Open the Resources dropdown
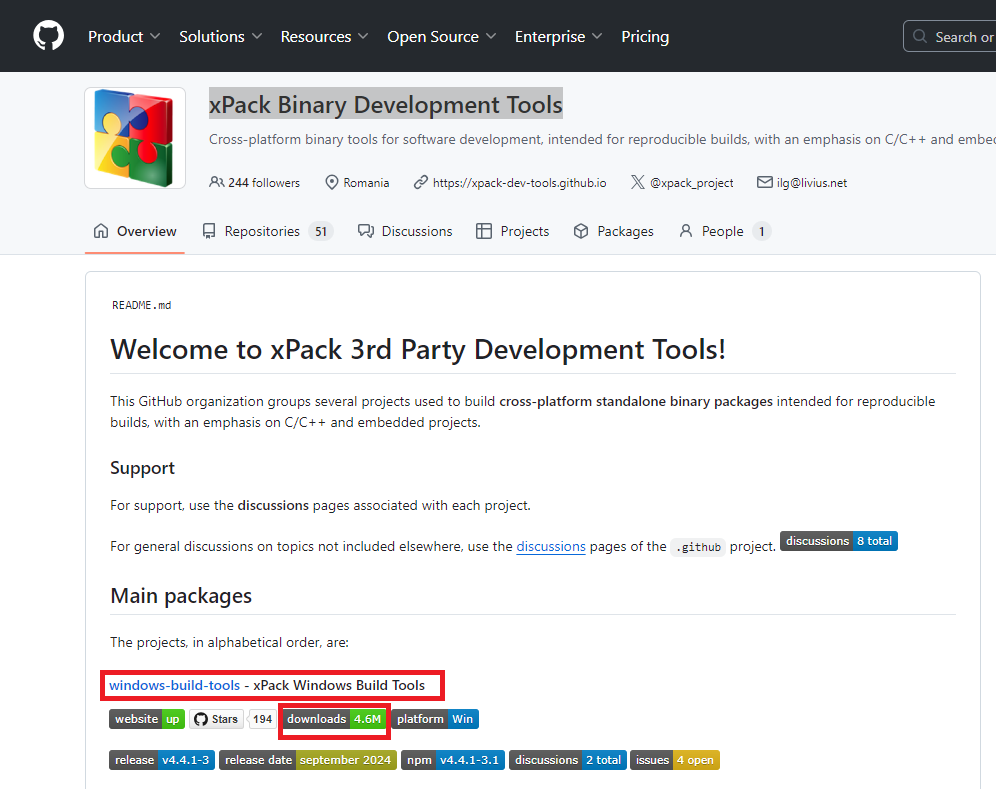Image resolution: width=996 pixels, height=789 pixels. point(324,37)
